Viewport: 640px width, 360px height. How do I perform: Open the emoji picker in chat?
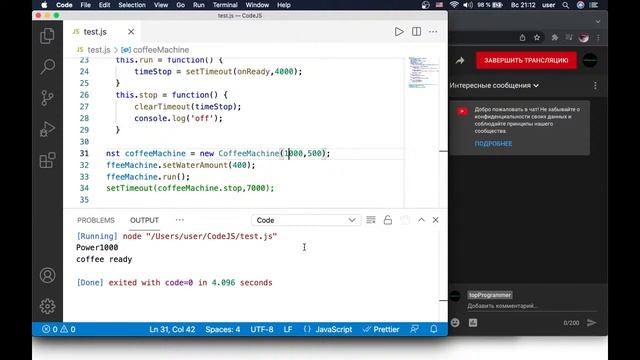point(455,322)
